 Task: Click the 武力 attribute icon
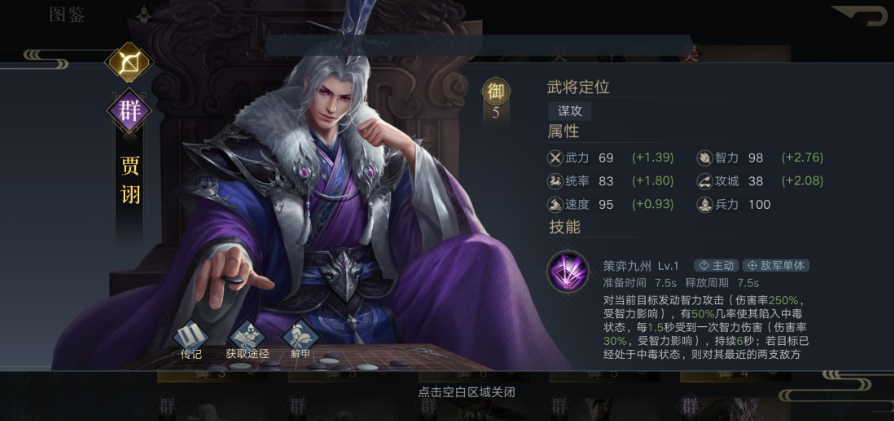click(554, 157)
